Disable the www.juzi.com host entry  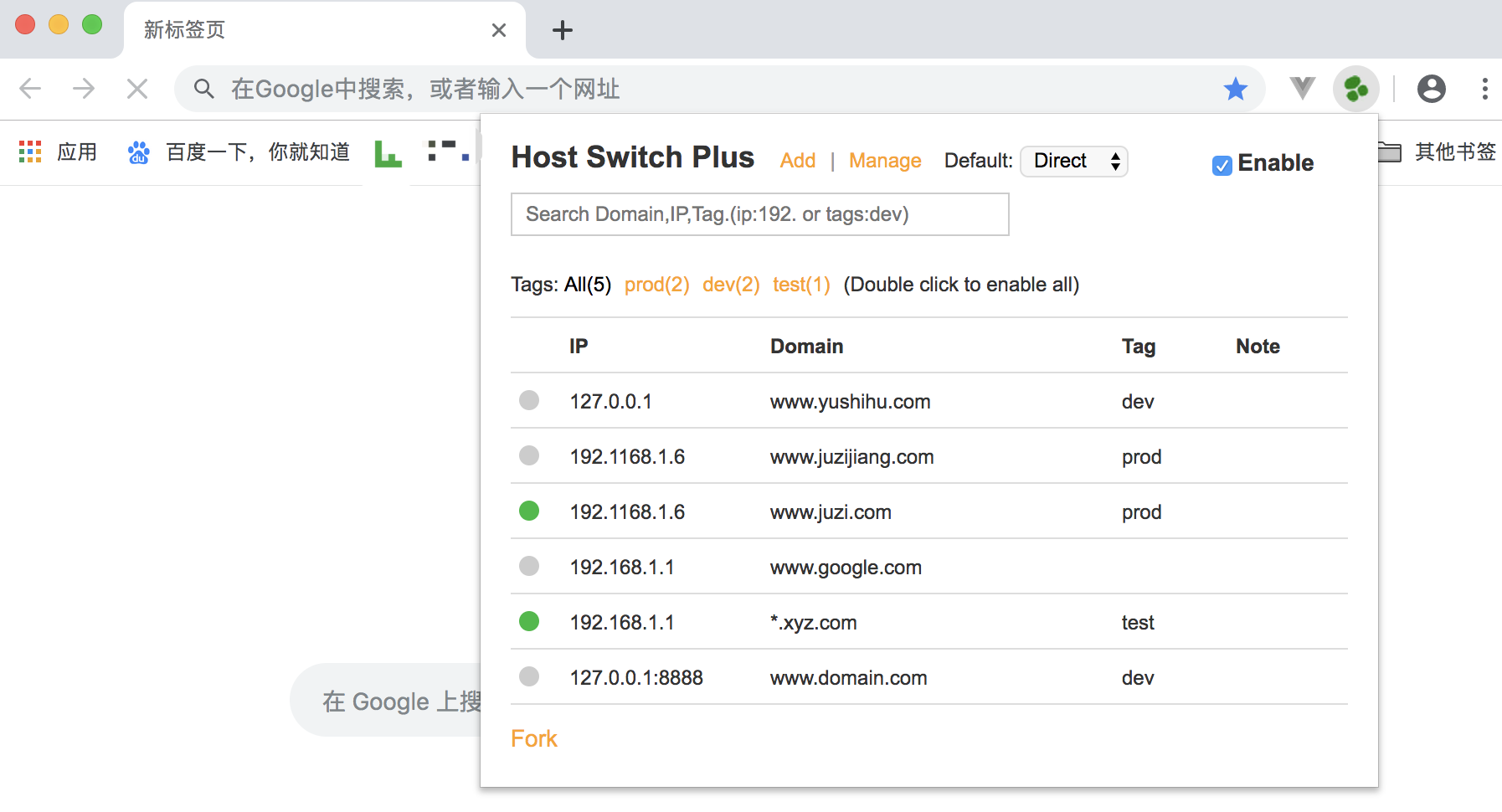click(x=529, y=511)
